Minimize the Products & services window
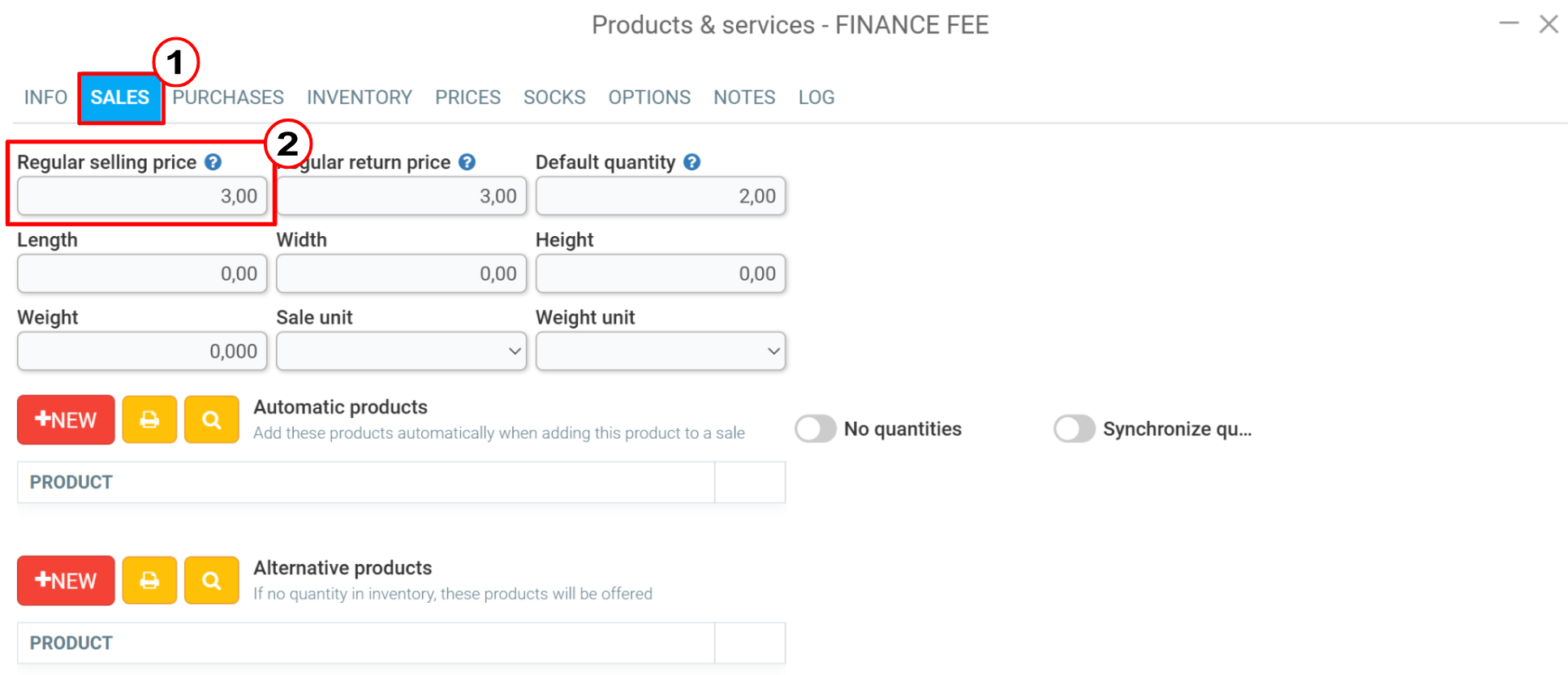This screenshot has height=675, width=1568. tap(1509, 24)
